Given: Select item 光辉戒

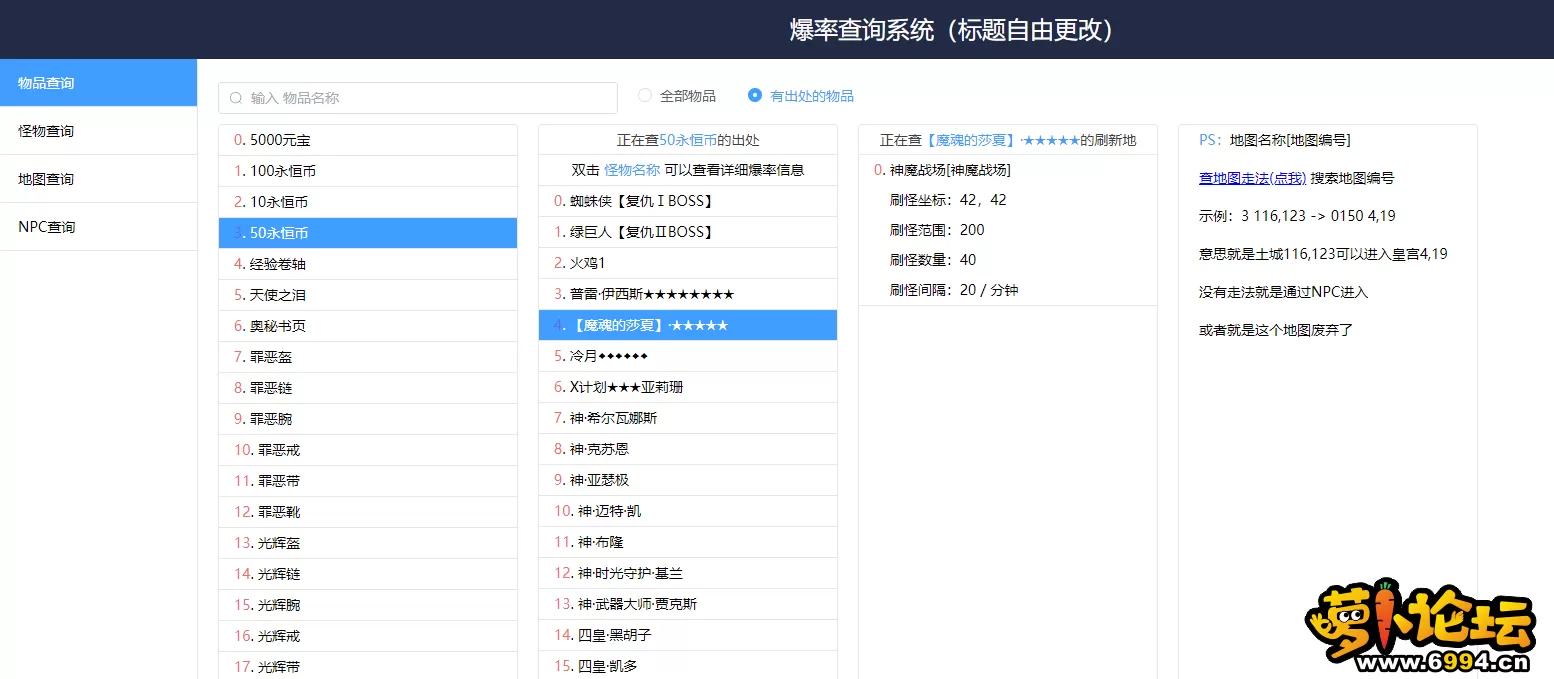Looking at the screenshot, I should 368,636.
